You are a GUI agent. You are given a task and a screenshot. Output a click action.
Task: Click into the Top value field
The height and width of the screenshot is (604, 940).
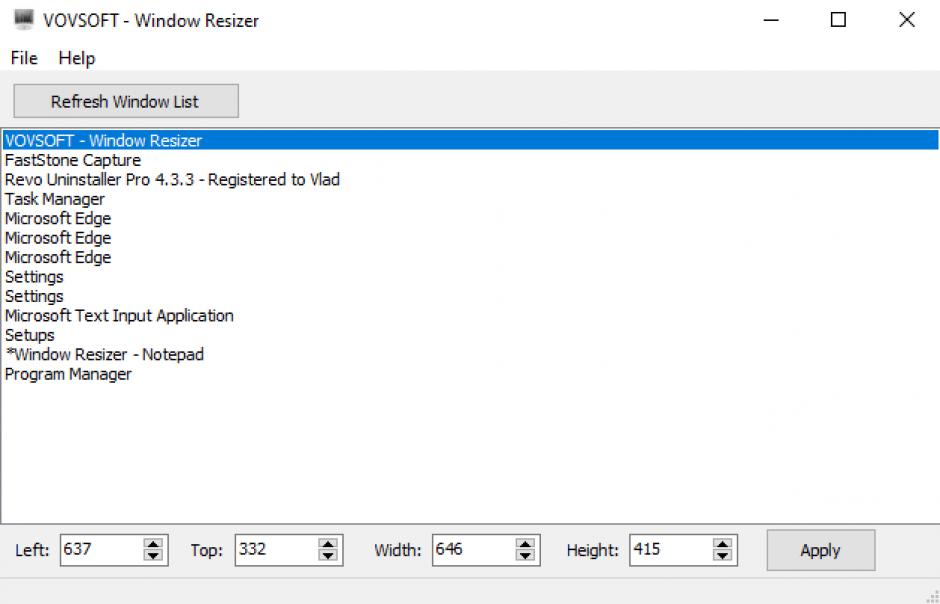pyautogui.click(x=277, y=549)
